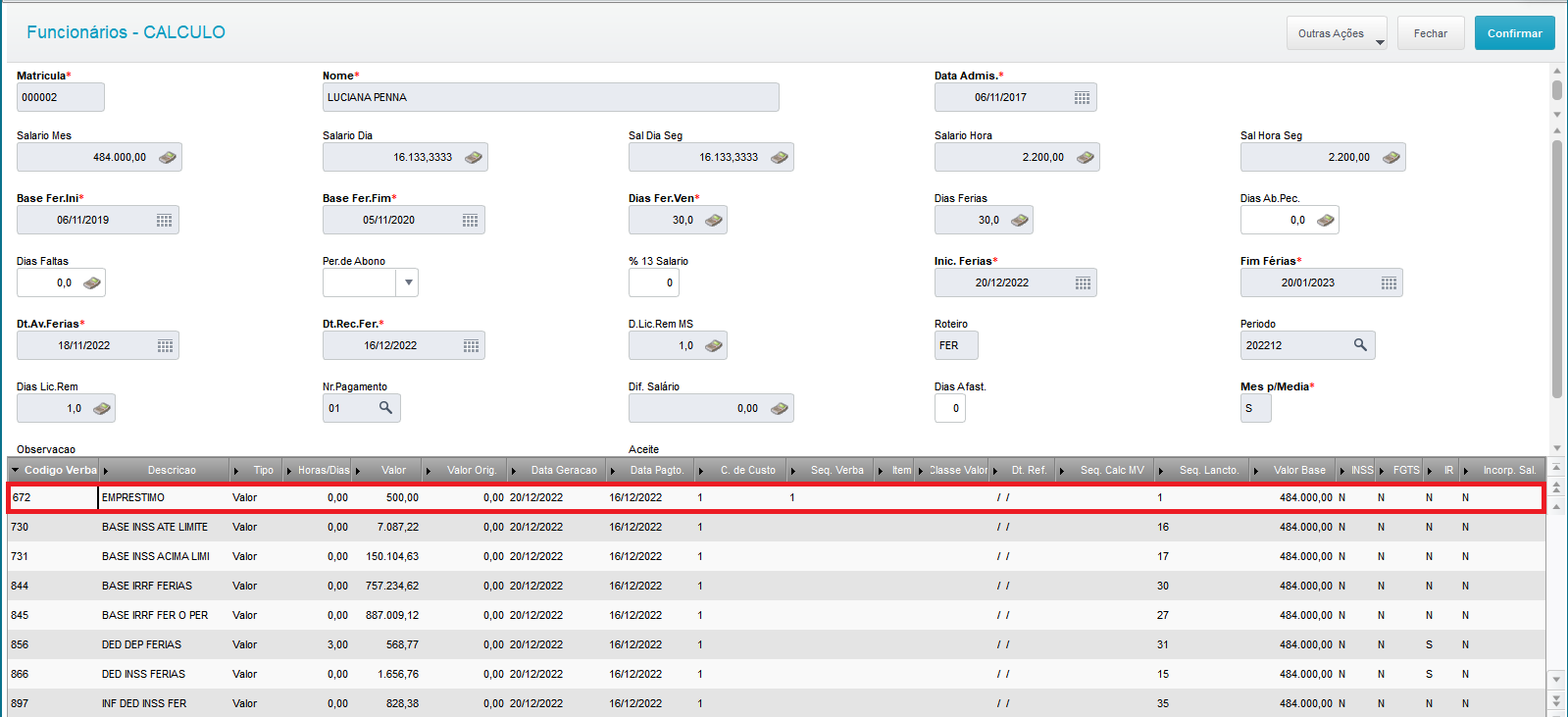Click calculator icon for Dias Lic.Rem
1568x717 pixels.
tap(102, 408)
